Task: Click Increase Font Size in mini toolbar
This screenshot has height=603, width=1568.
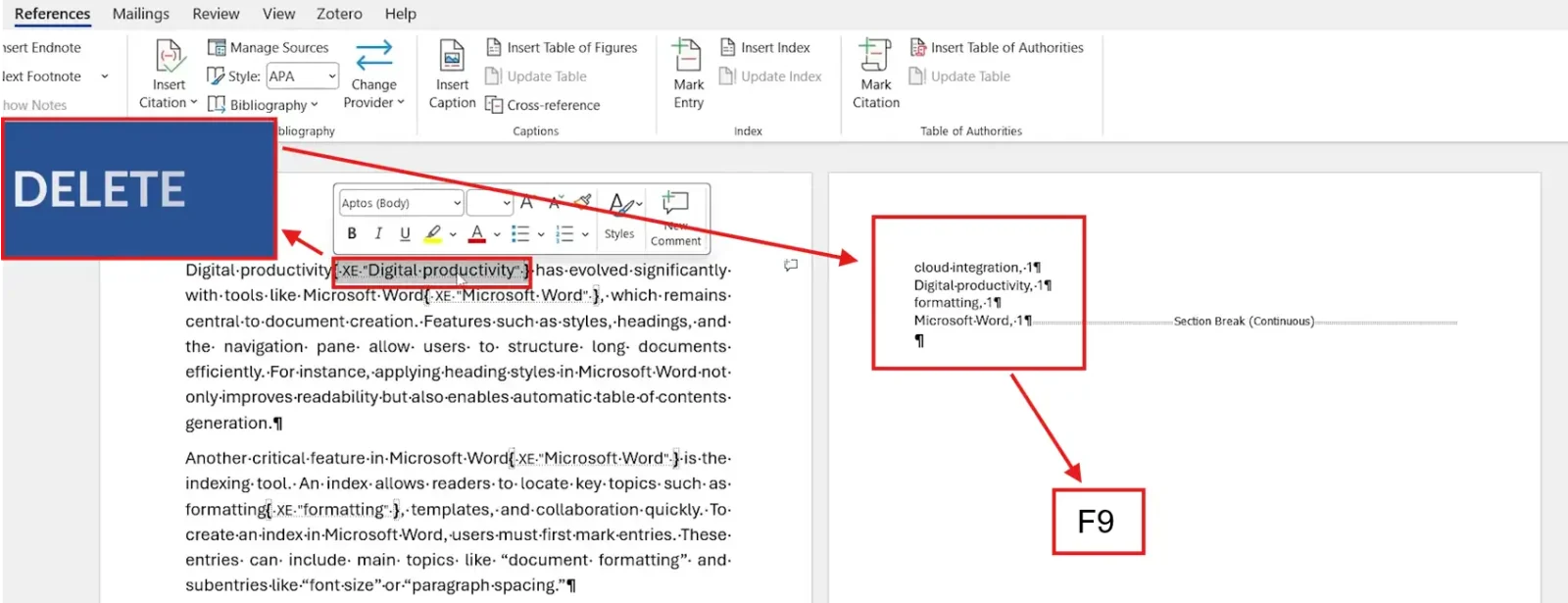Action: click(527, 203)
